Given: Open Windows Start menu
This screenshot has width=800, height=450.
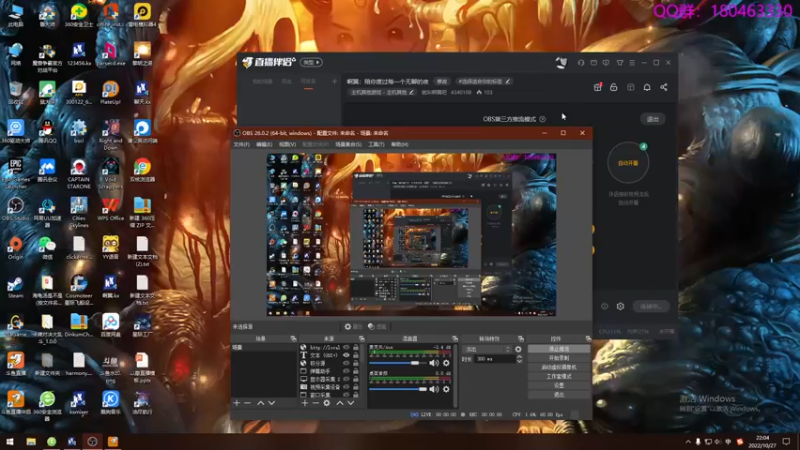Looking at the screenshot, I should pos(10,442).
